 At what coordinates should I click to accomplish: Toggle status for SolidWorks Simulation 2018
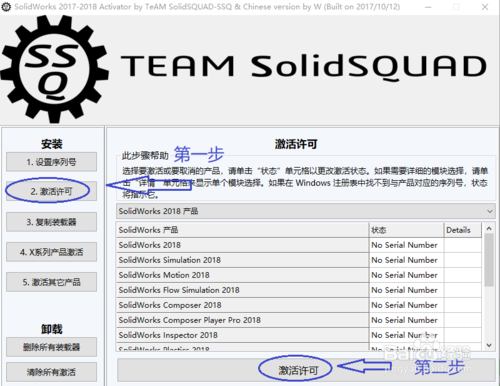pyautogui.click(x=406, y=260)
